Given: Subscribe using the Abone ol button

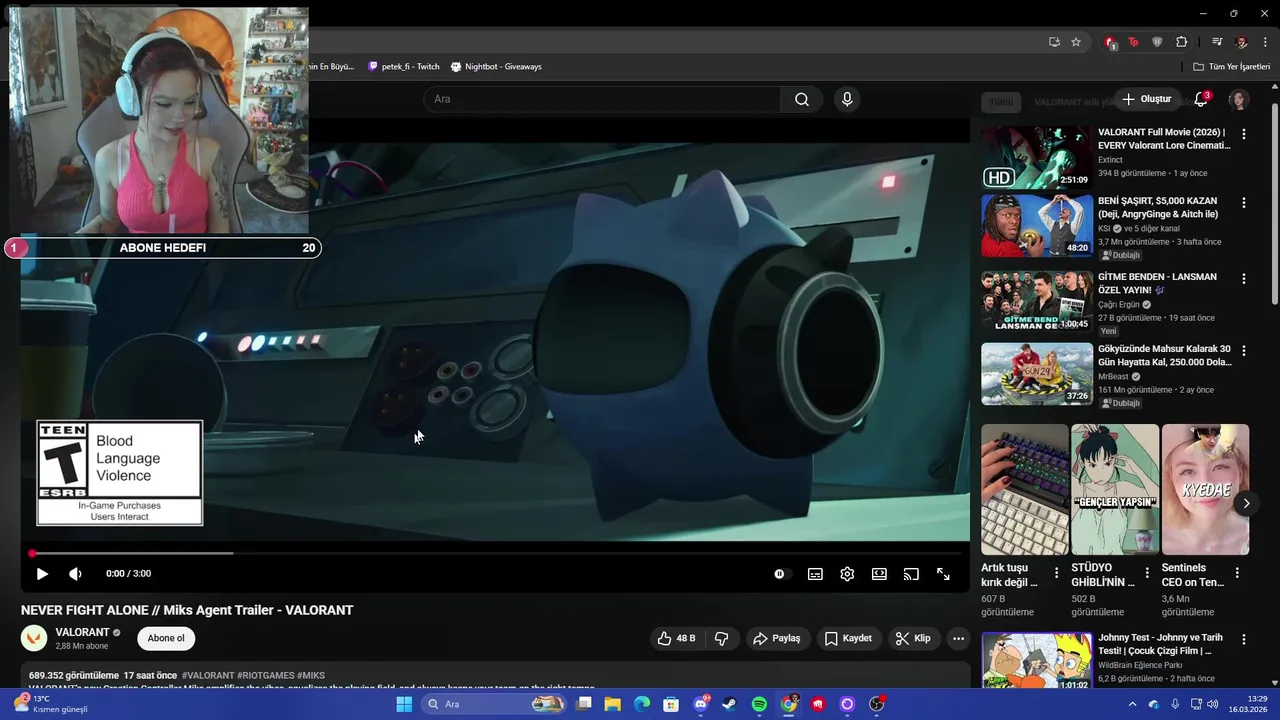Looking at the screenshot, I should pos(166,638).
